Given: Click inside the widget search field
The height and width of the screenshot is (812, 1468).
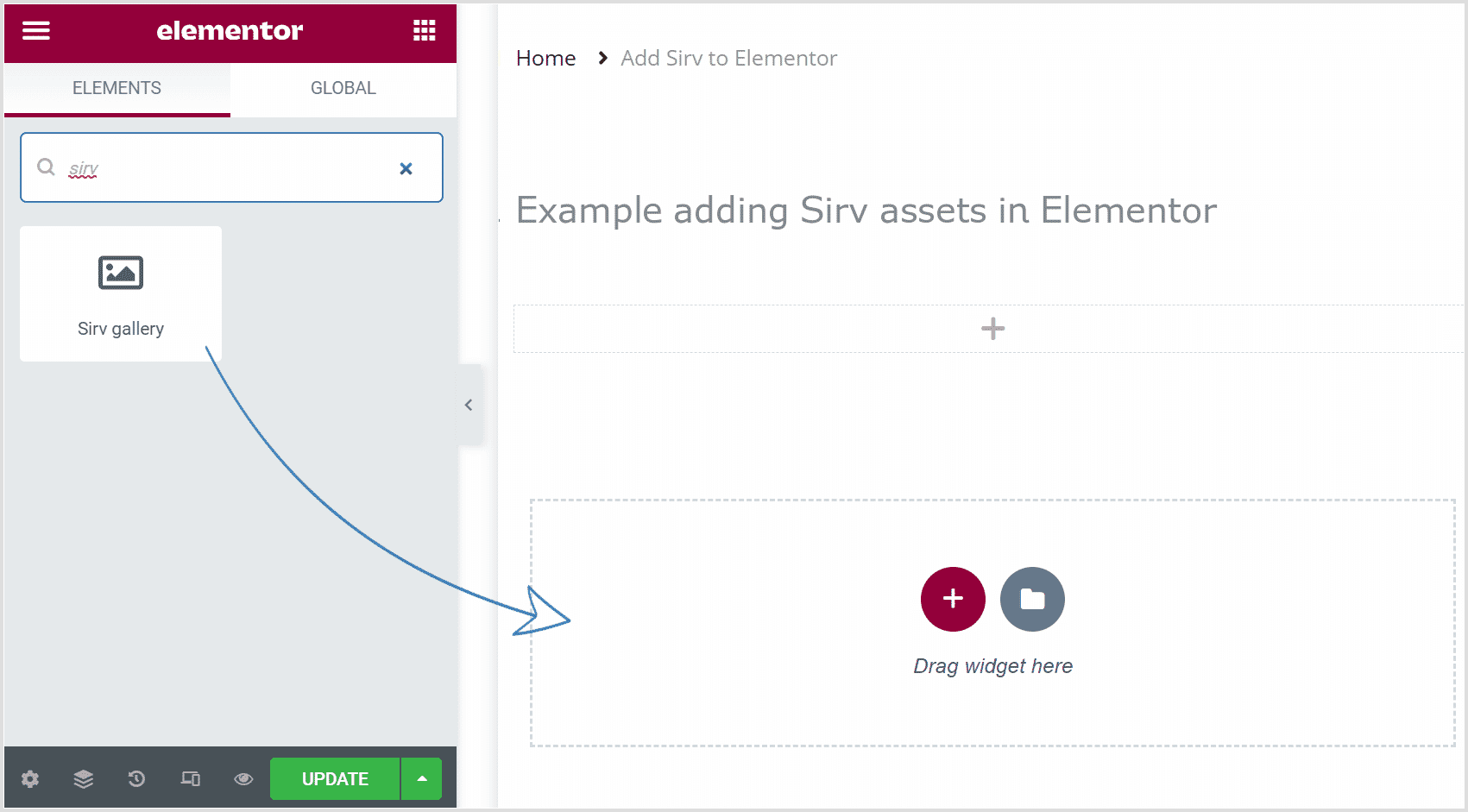Looking at the screenshot, I should 231,167.
